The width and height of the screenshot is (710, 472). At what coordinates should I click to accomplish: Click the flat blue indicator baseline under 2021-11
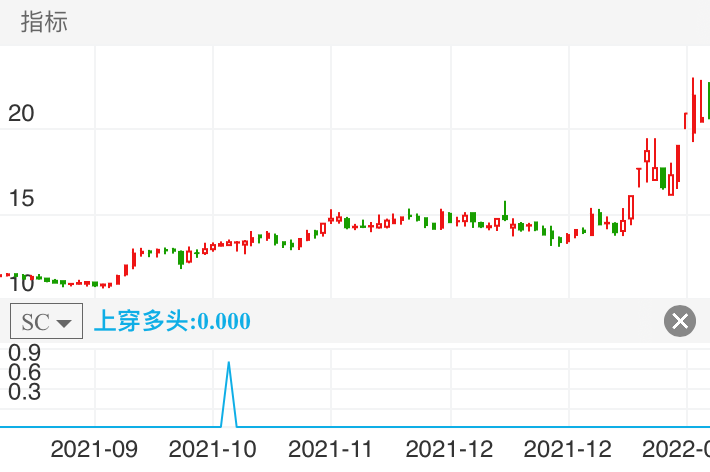click(330, 427)
